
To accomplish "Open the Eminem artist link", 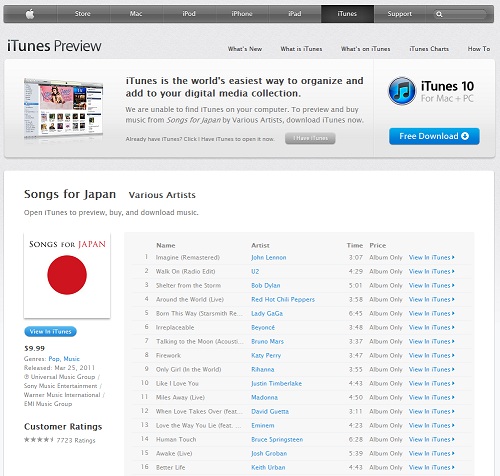I will point(263,426).
